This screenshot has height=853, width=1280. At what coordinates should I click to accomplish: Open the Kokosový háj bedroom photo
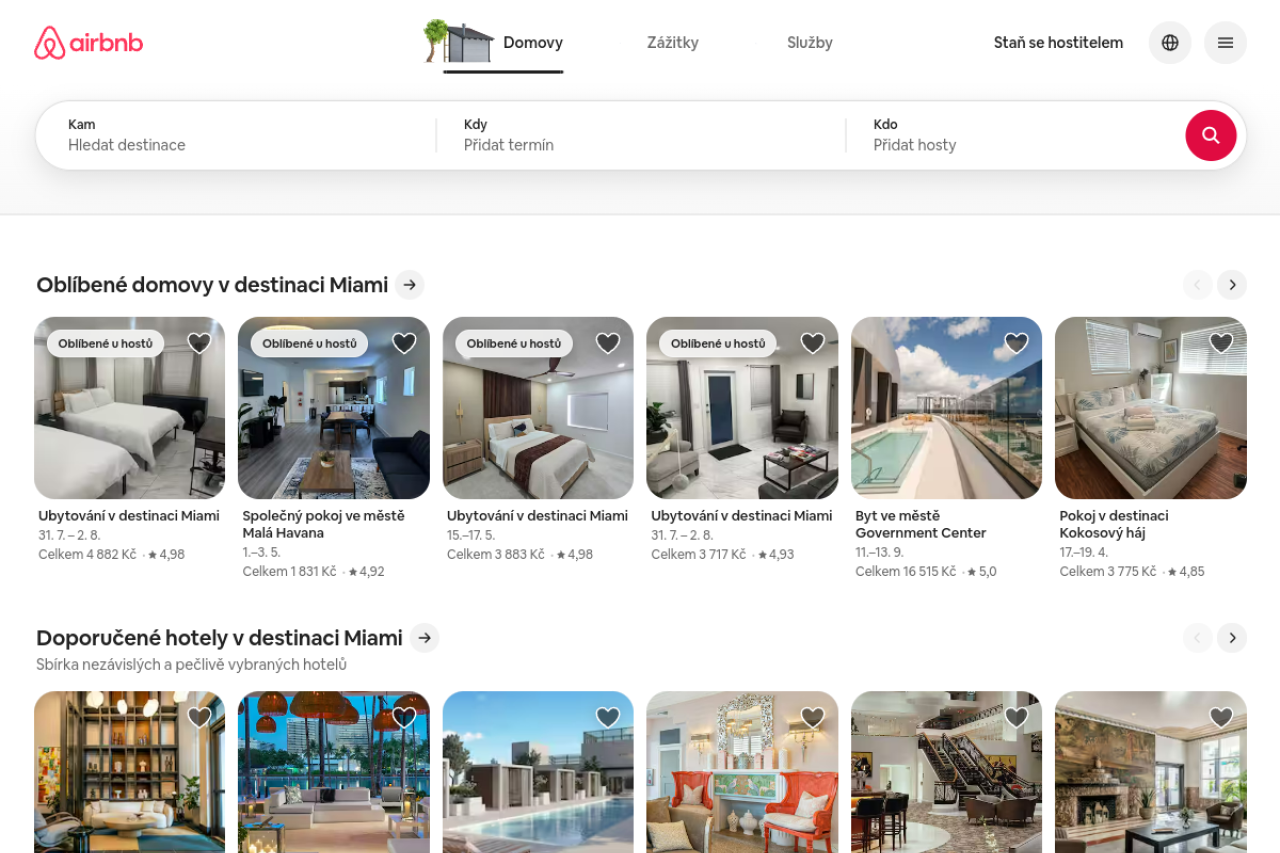(1151, 408)
